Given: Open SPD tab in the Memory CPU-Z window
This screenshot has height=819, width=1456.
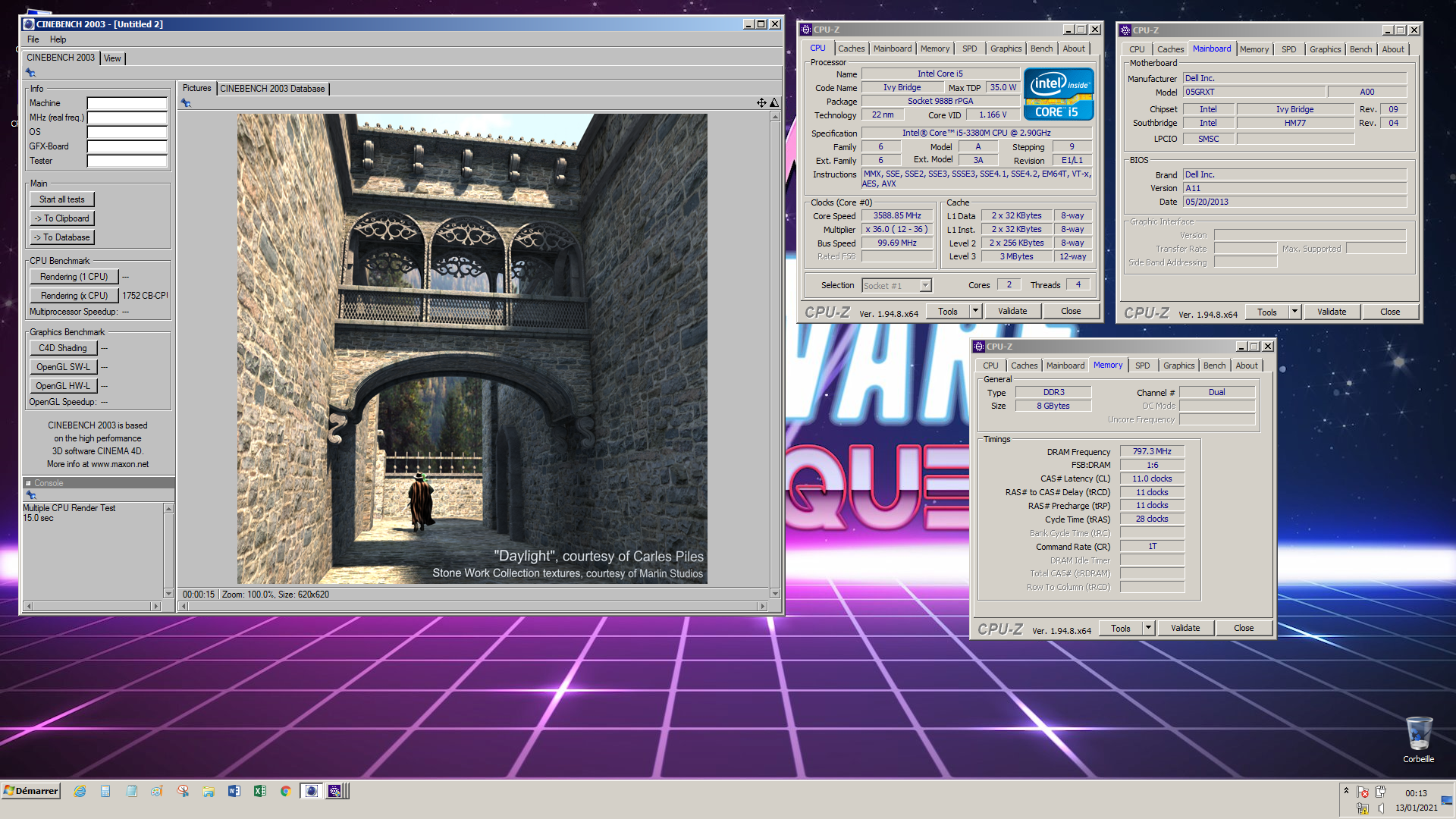Looking at the screenshot, I should click(x=1142, y=366).
